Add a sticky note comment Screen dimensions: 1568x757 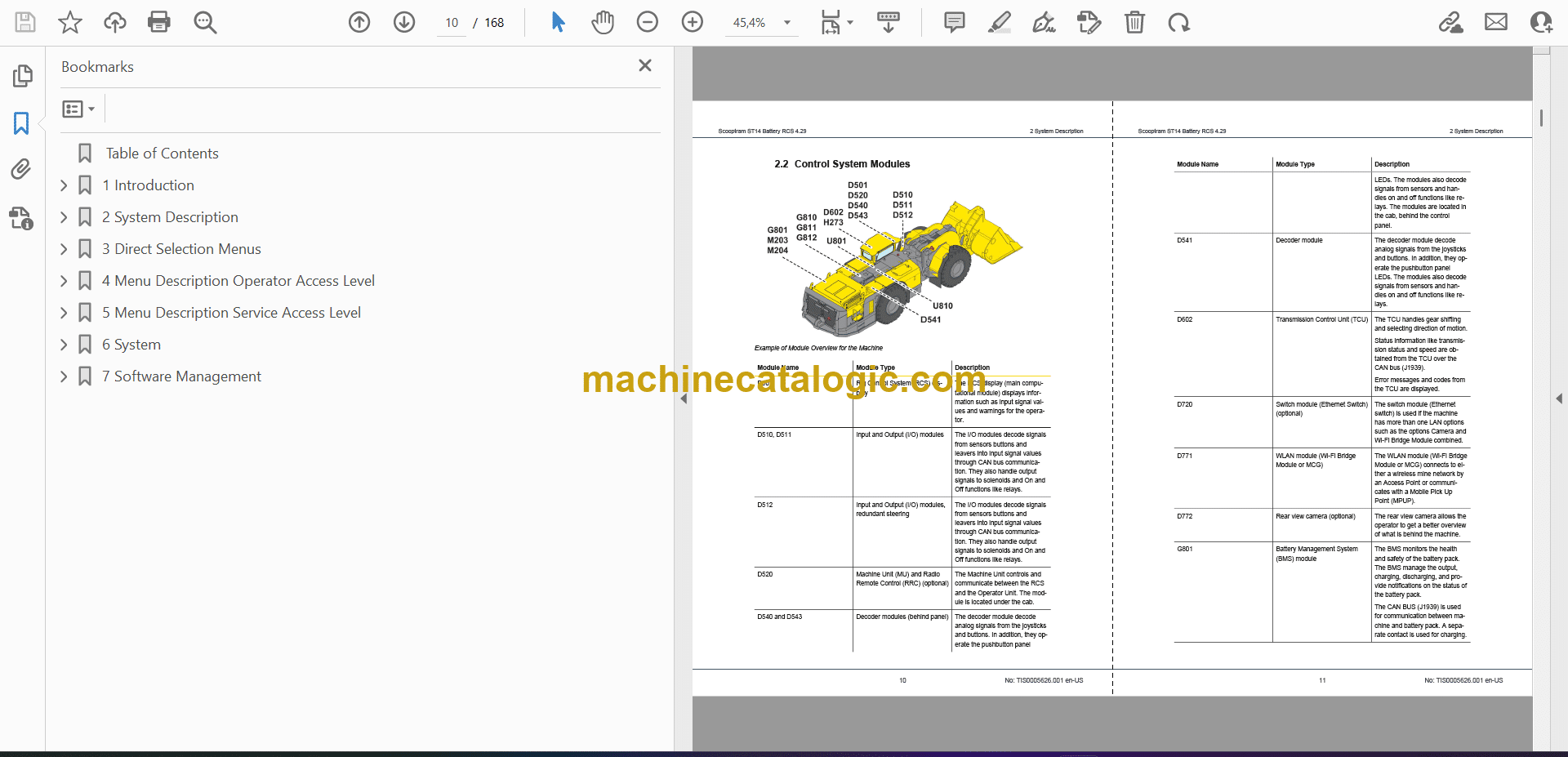coord(954,22)
